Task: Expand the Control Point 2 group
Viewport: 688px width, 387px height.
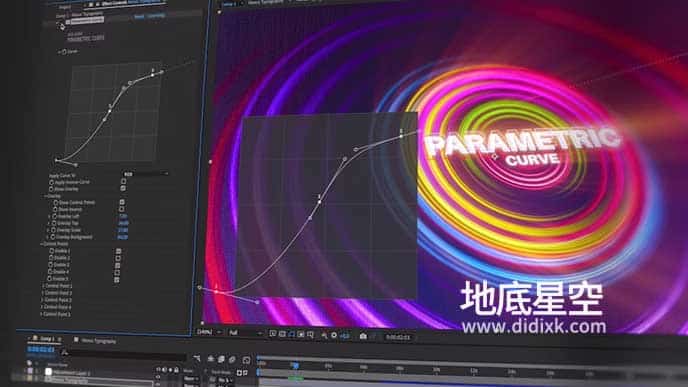Action: [x=42, y=293]
